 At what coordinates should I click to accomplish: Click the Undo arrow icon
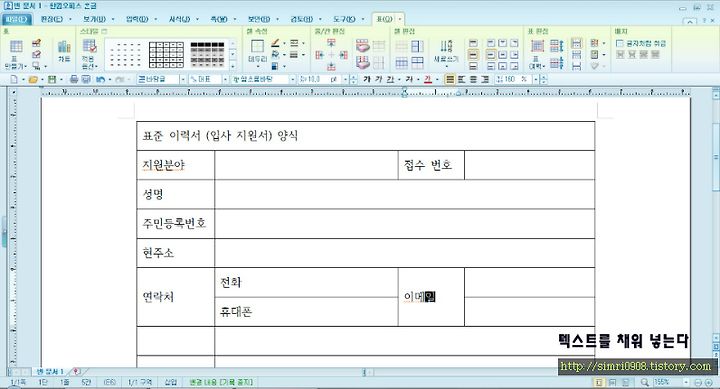pos(100,79)
